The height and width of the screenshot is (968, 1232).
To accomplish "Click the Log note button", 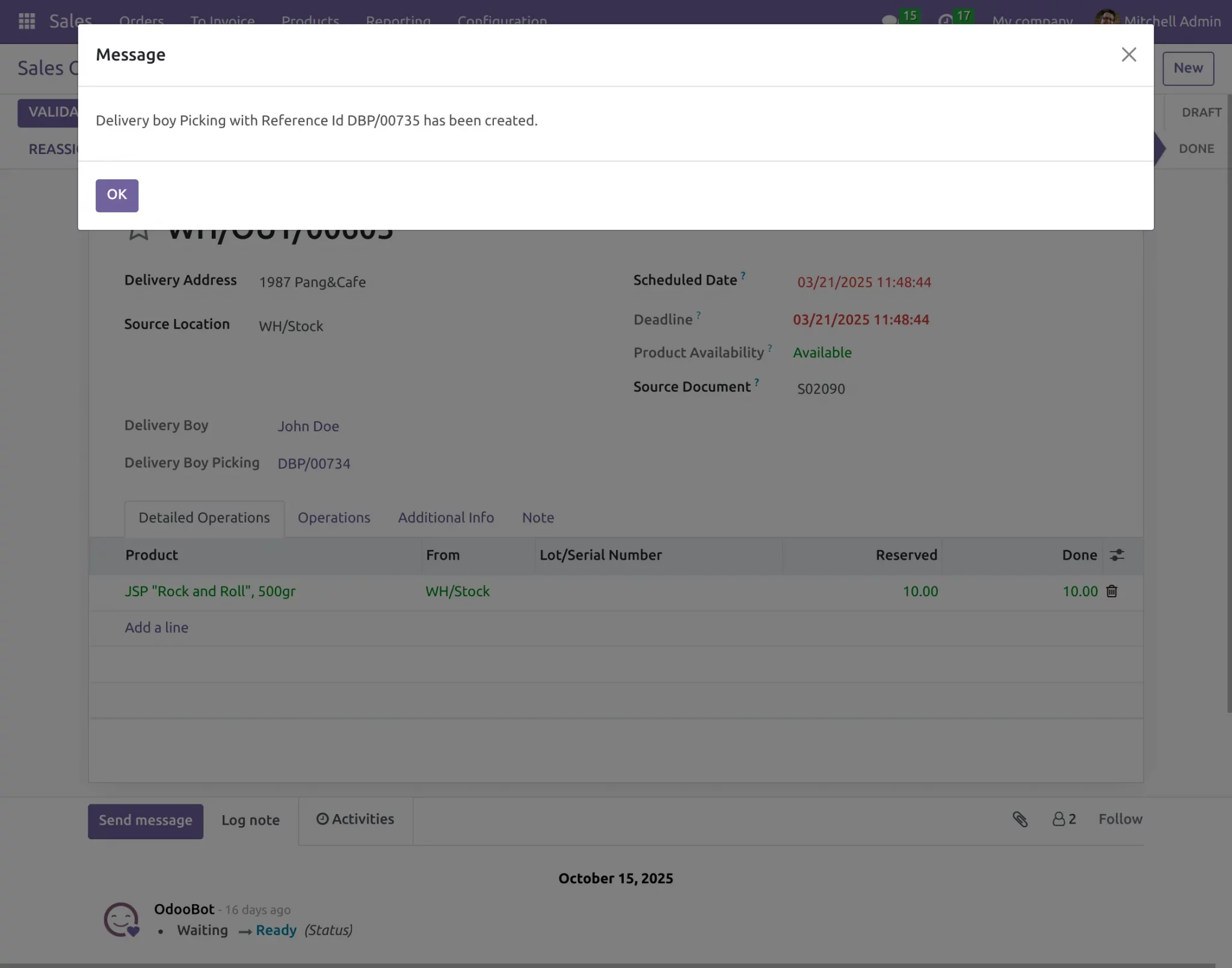I will click(250, 821).
